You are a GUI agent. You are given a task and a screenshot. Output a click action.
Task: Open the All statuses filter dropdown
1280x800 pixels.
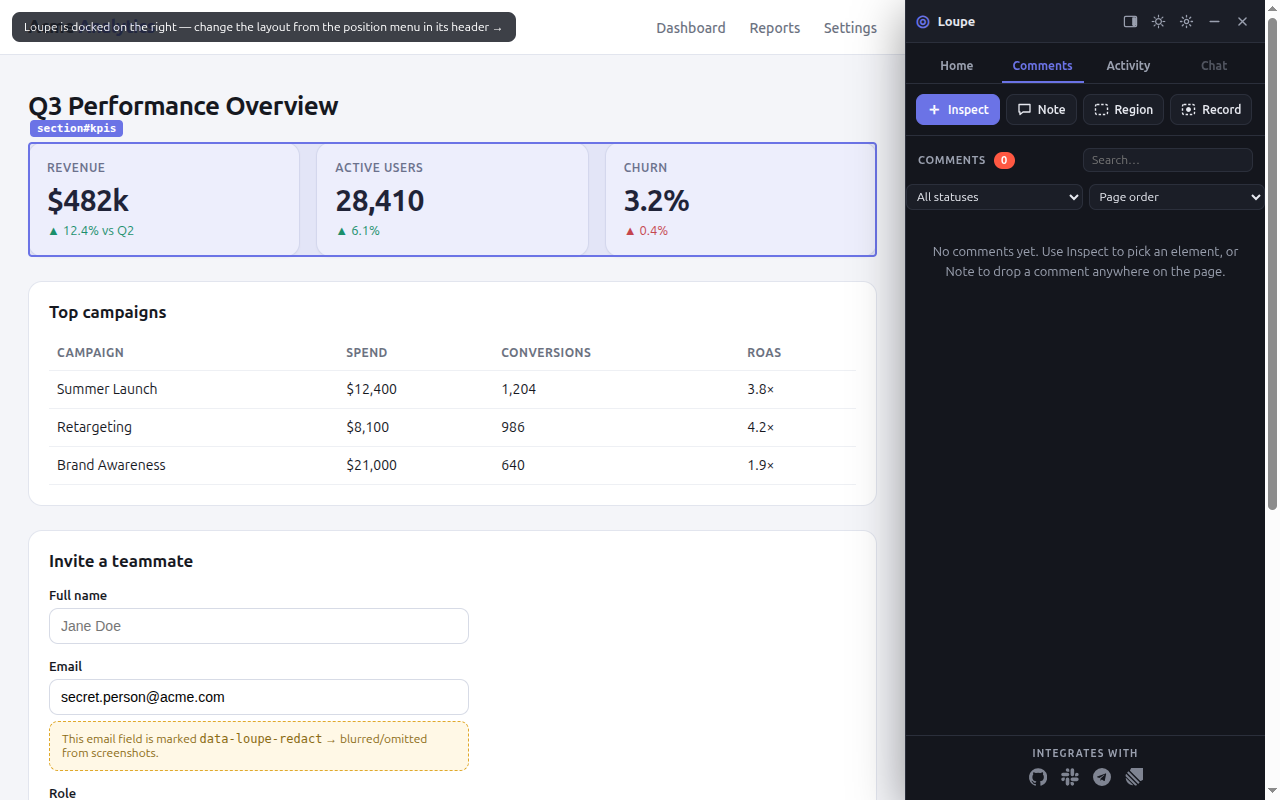pos(994,197)
